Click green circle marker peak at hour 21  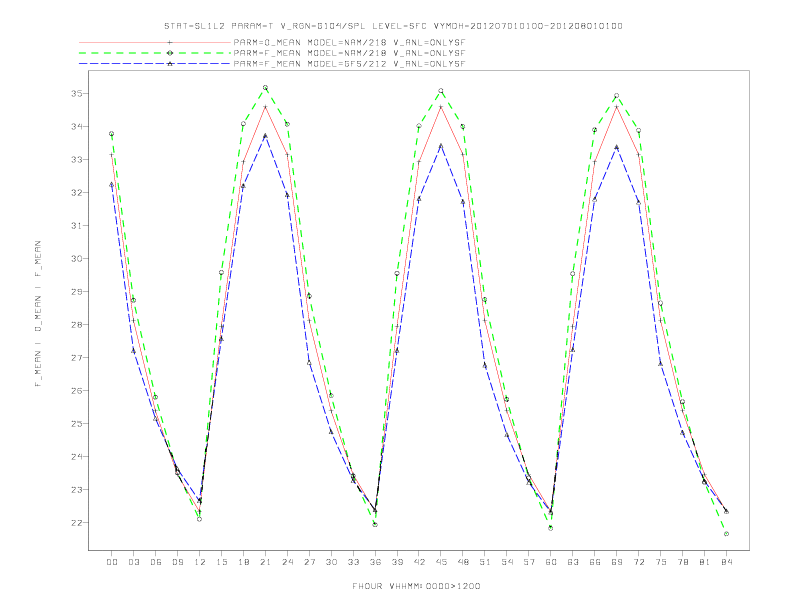[x=265, y=88]
